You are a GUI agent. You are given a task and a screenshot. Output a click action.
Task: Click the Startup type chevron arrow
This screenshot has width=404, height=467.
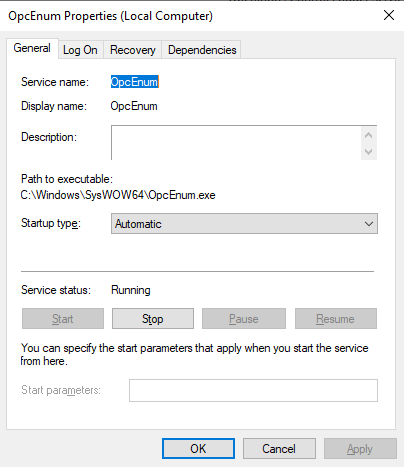click(x=369, y=224)
